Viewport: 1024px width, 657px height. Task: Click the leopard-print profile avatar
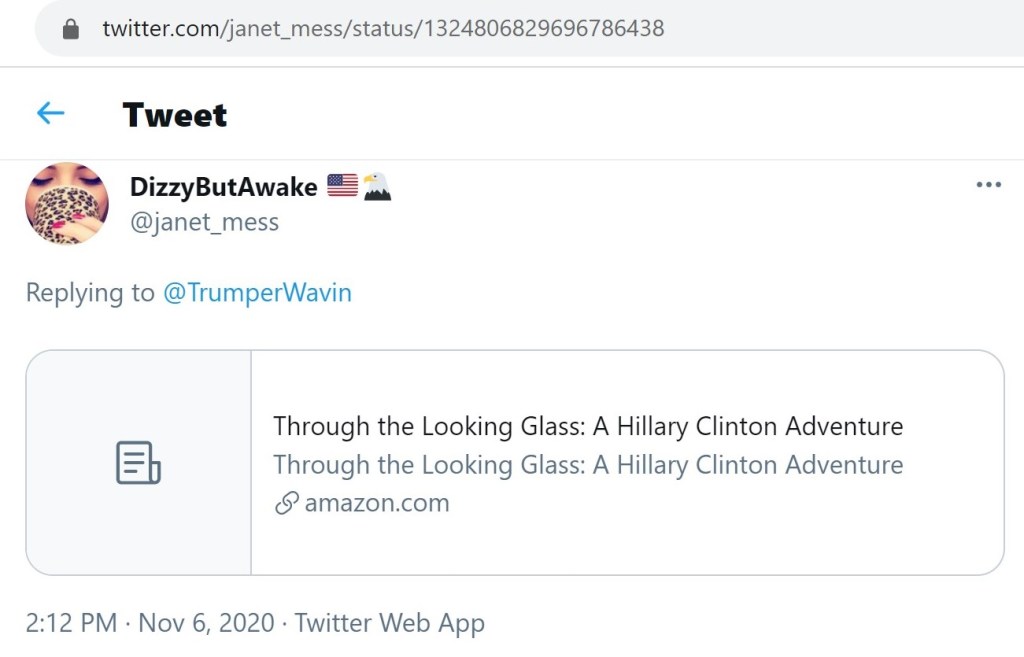pyautogui.click(x=66, y=203)
